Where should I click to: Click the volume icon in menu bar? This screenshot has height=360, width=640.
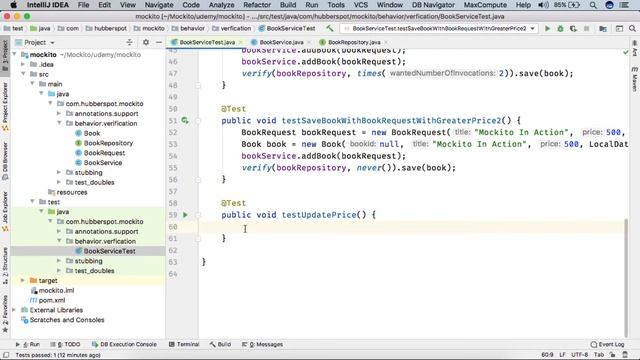[543, 5]
